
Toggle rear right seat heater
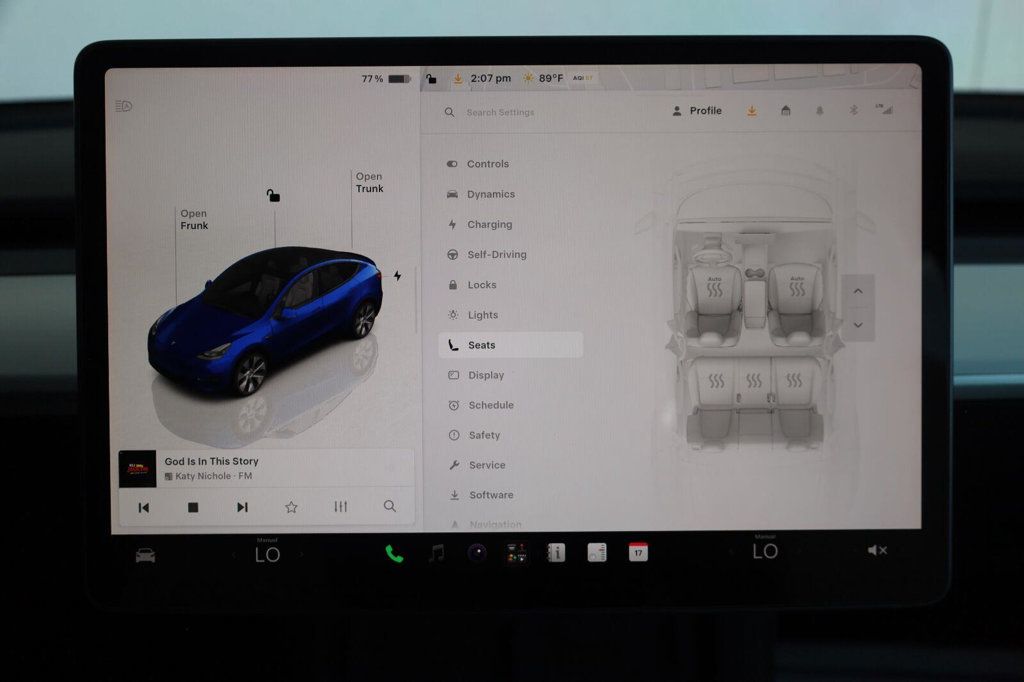pos(793,380)
